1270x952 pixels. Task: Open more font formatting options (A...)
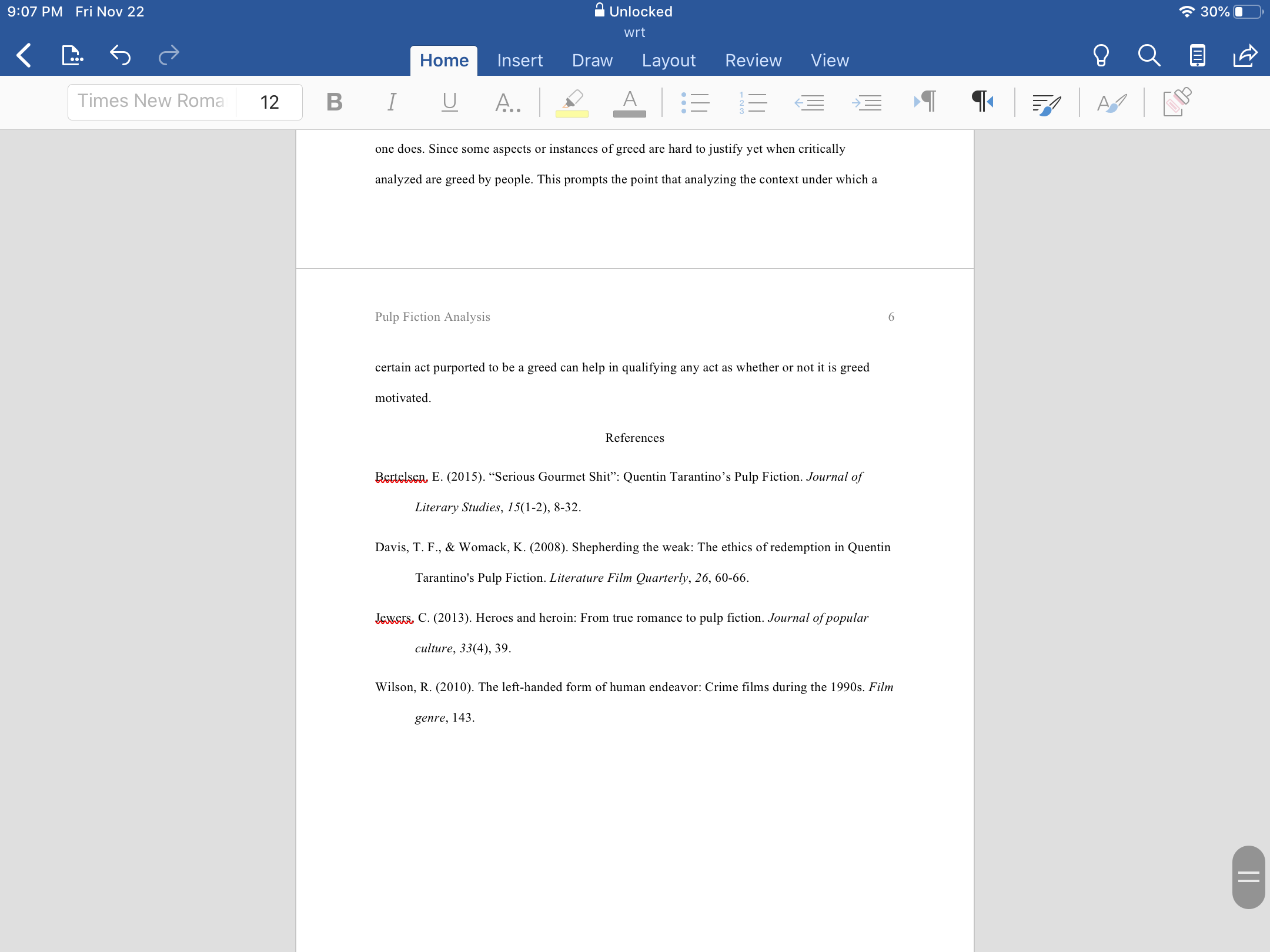point(507,102)
